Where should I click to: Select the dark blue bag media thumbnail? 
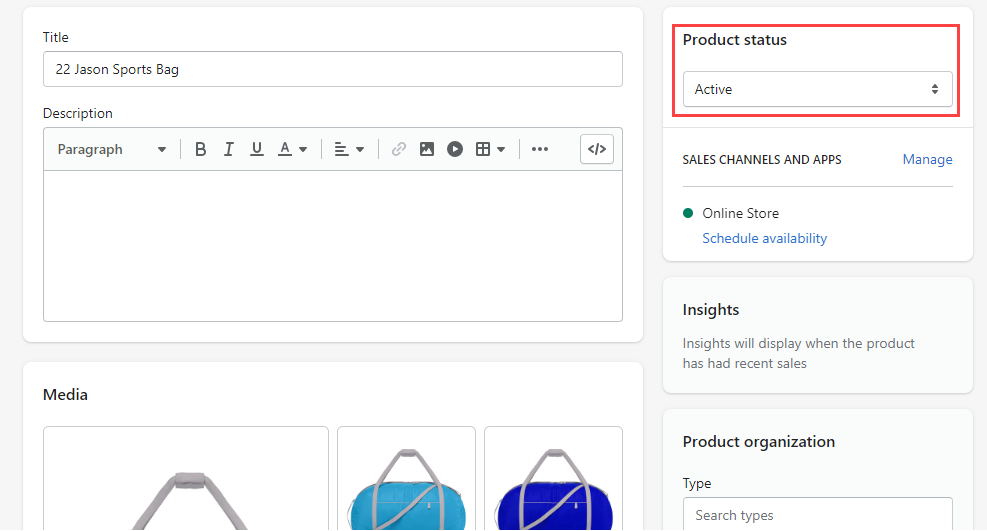coord(553,480)
